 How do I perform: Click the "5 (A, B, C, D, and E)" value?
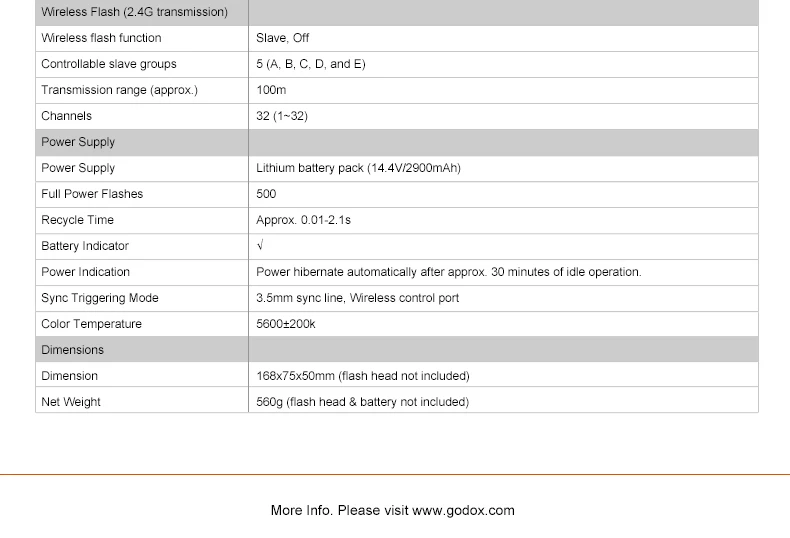click(x=311, y=64)
